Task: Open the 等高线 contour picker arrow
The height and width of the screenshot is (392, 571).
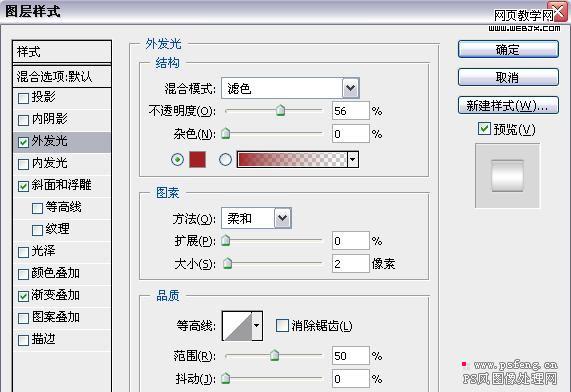Action: [257, 326]
